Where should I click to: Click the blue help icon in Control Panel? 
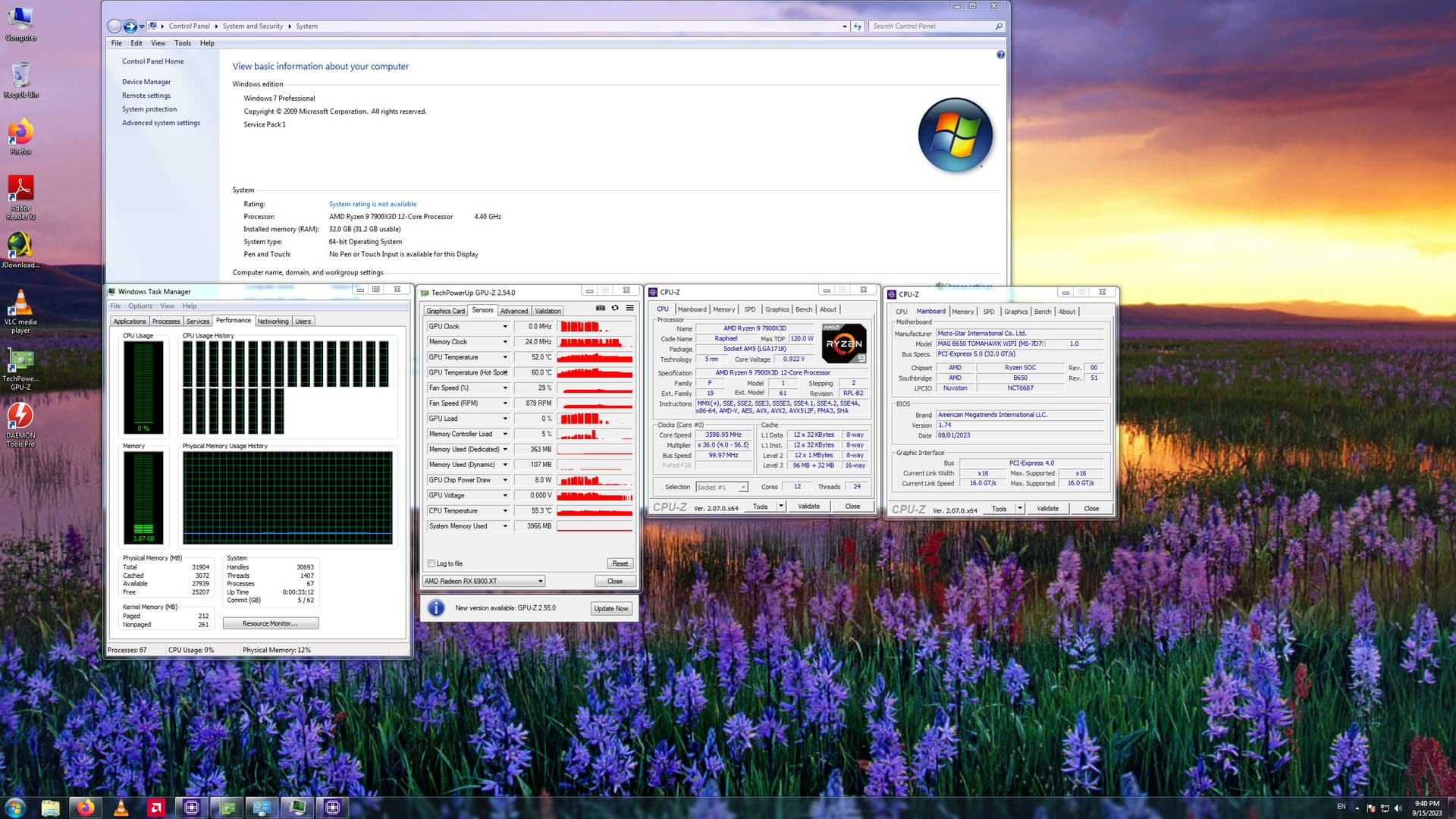1000,55
